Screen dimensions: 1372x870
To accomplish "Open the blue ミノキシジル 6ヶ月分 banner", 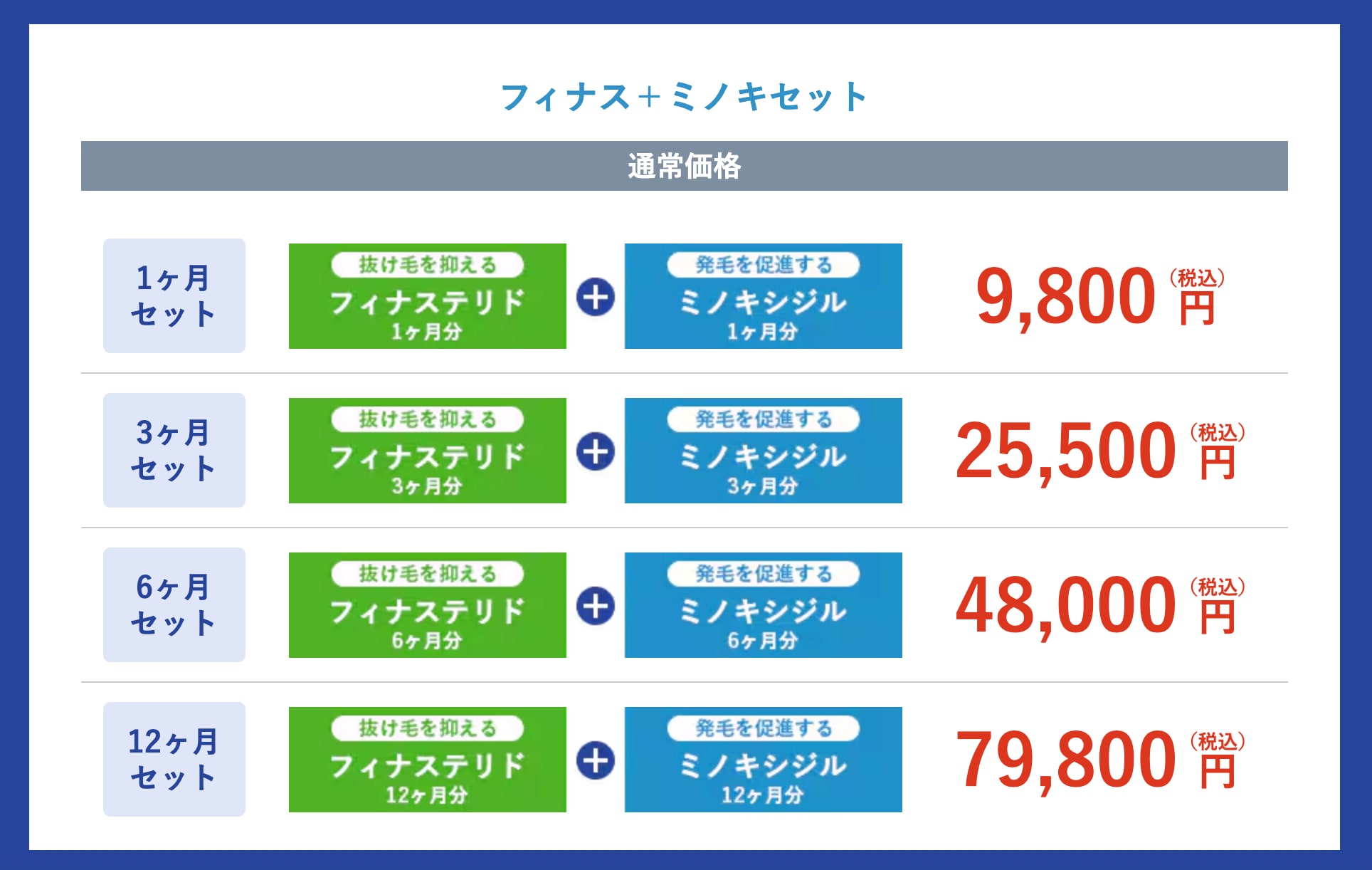I will point(763,605).
